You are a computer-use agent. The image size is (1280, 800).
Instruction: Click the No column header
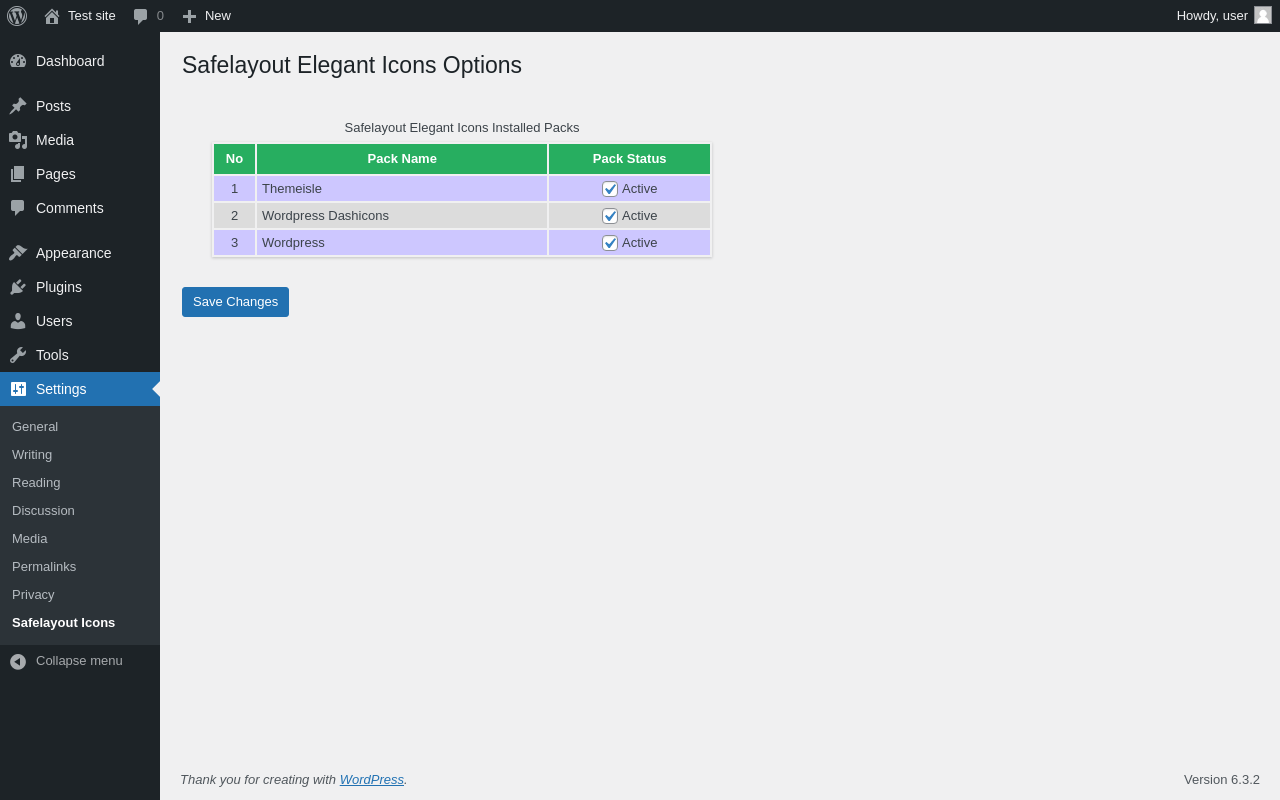(235, 159)
